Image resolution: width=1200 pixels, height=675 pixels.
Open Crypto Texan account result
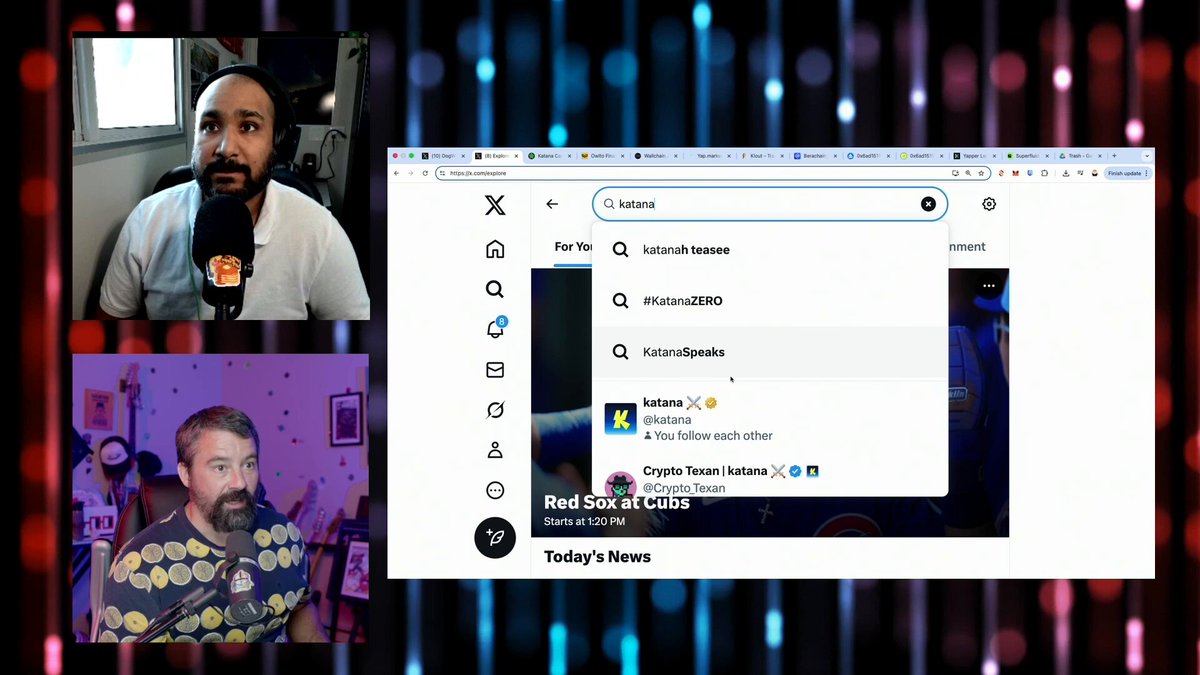pyautogui.click(x=770, y=478)
